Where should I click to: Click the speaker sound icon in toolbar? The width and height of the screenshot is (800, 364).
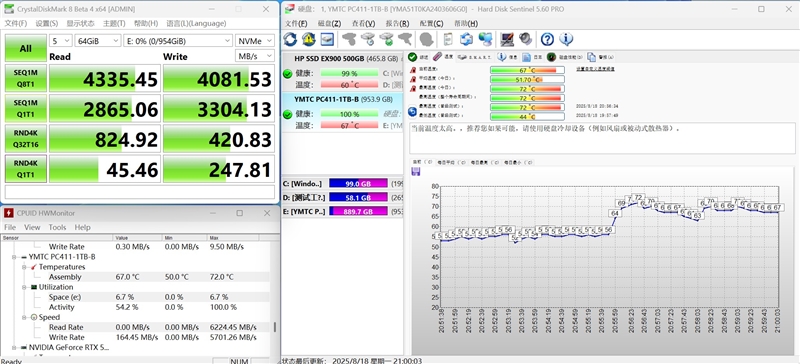pyautogui.click(x=526, y=39)
